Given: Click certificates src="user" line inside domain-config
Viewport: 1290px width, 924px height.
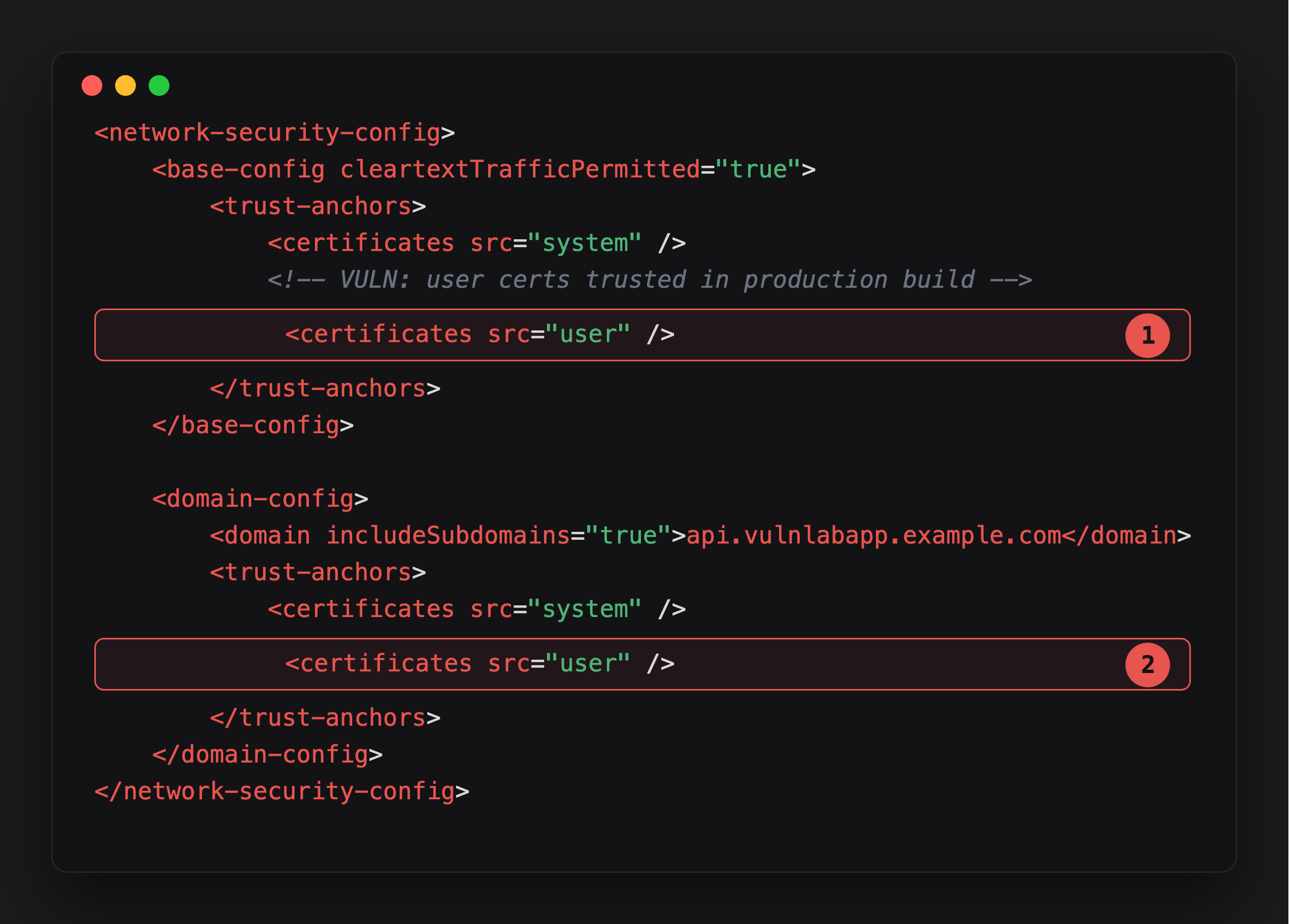Looking at the screenshot, I should coord(642,664).
